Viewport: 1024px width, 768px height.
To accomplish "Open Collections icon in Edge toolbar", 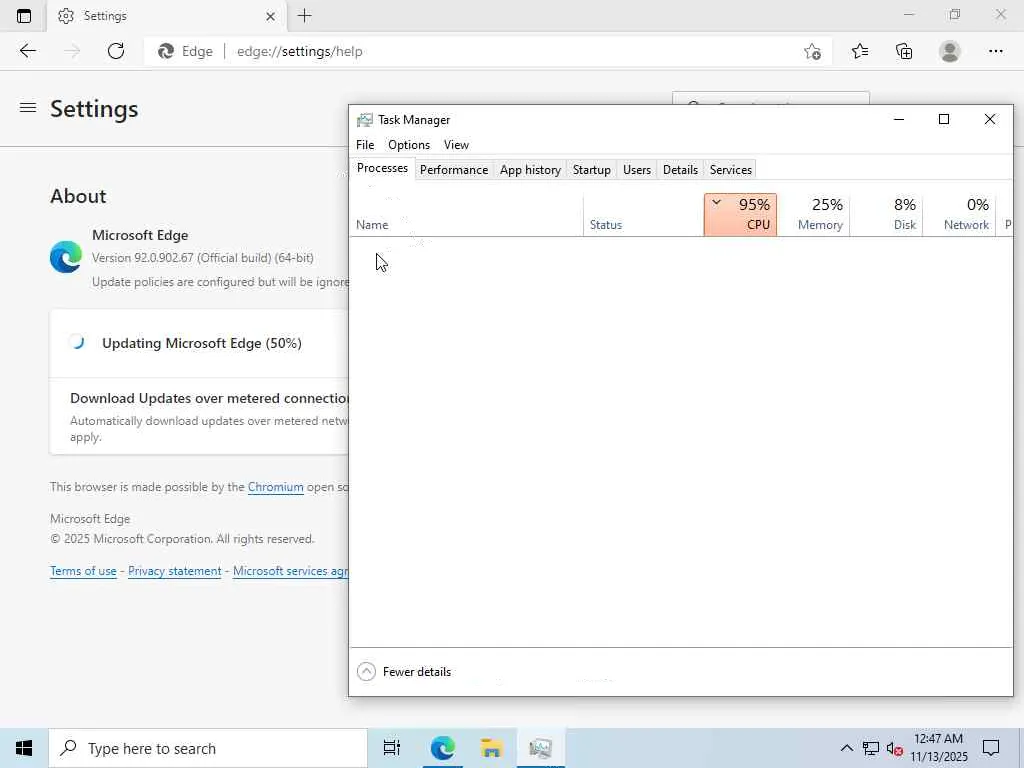I will (904, 51).
